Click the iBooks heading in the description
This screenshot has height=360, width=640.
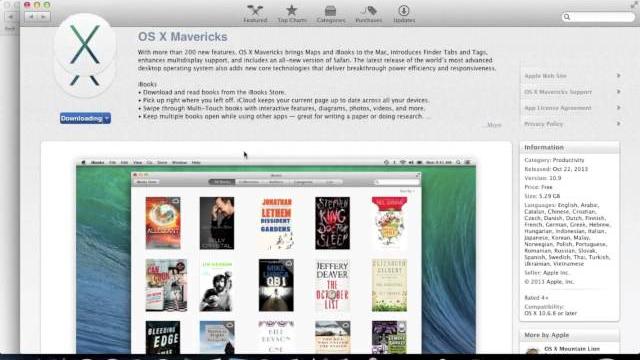147,84
